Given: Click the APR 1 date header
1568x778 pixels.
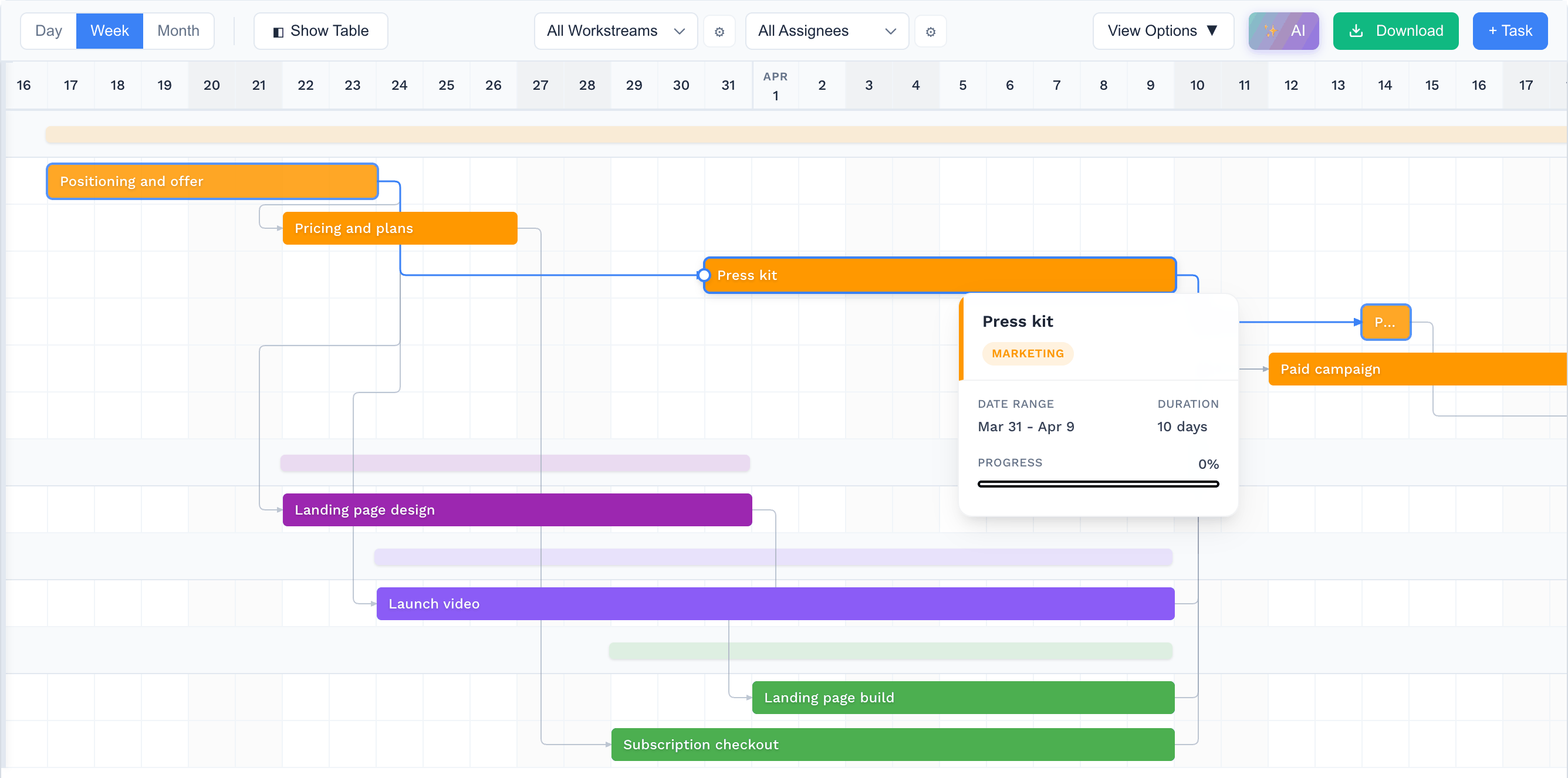Looking at the screenshot, I should tap(775, 85).
